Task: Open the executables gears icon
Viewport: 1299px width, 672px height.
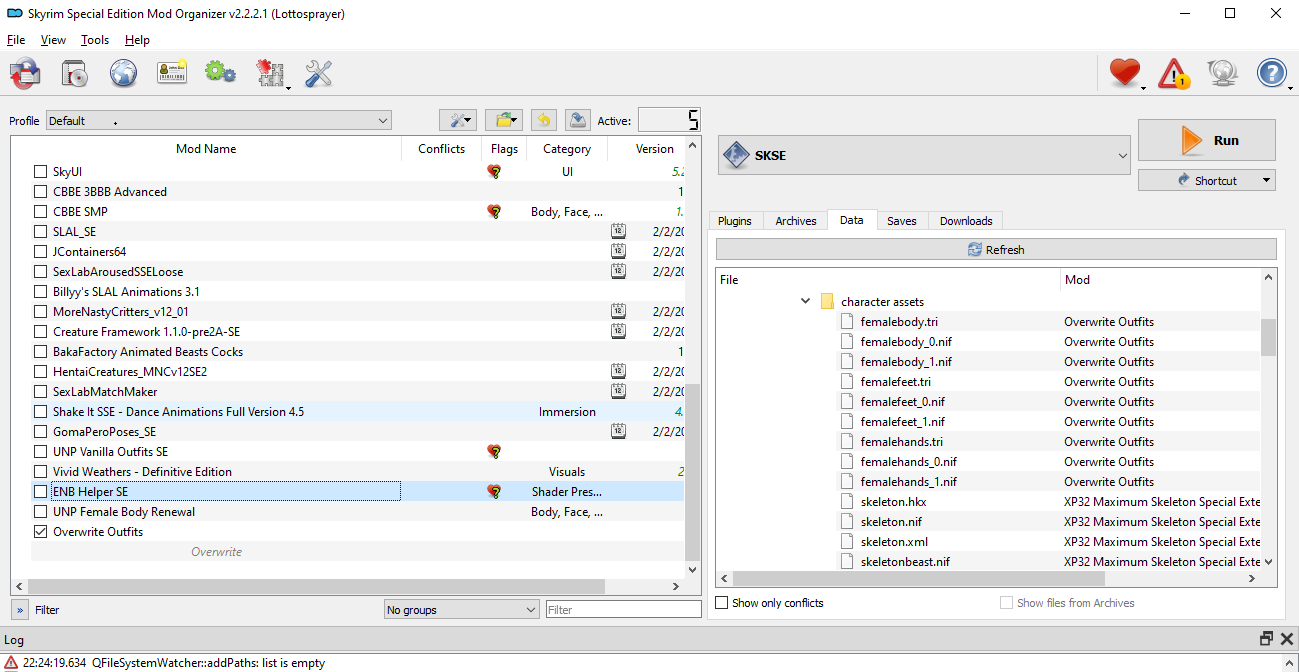Action: coord(220,73)
